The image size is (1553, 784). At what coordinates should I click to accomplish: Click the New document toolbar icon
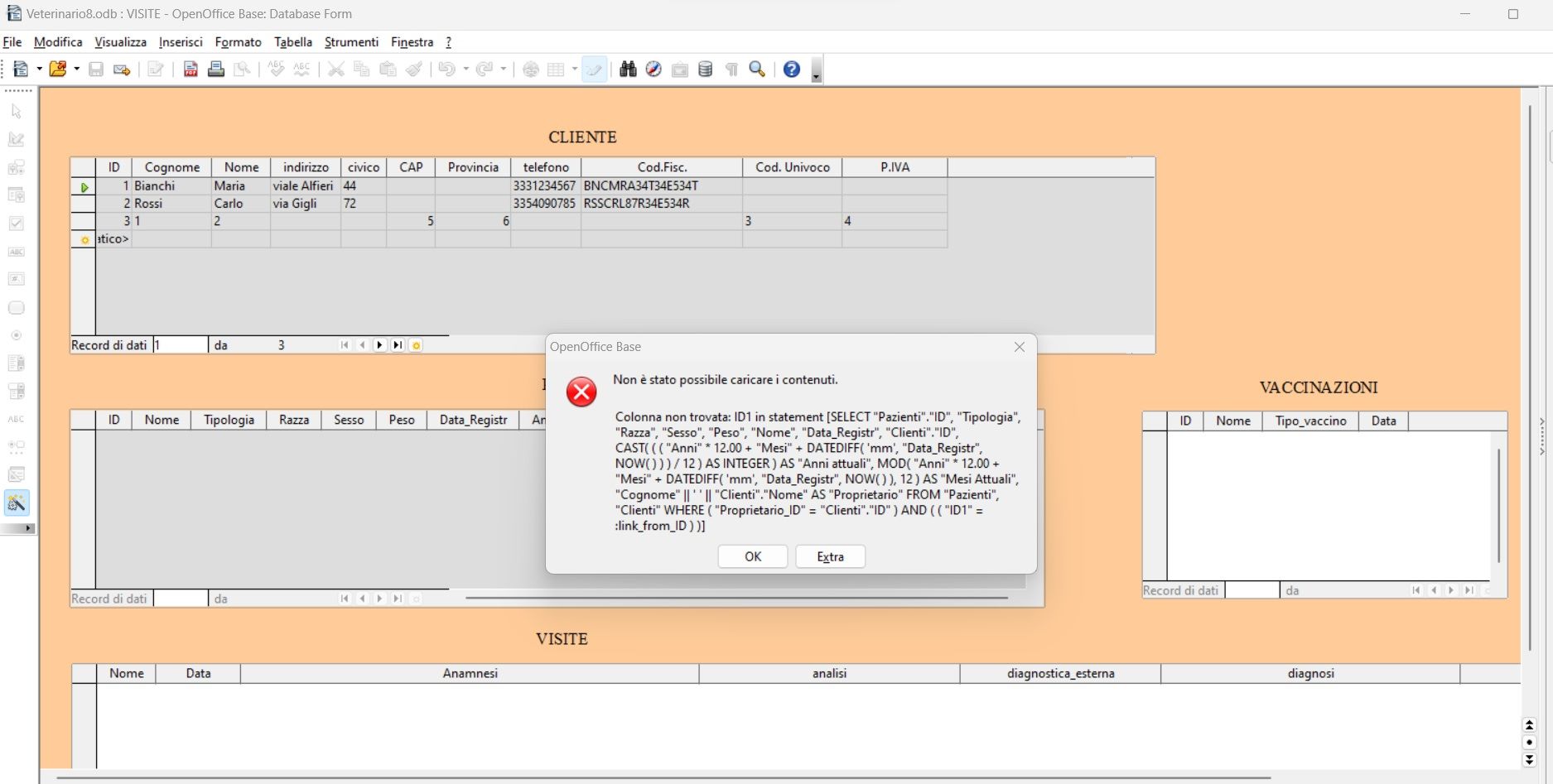(21, 70)
